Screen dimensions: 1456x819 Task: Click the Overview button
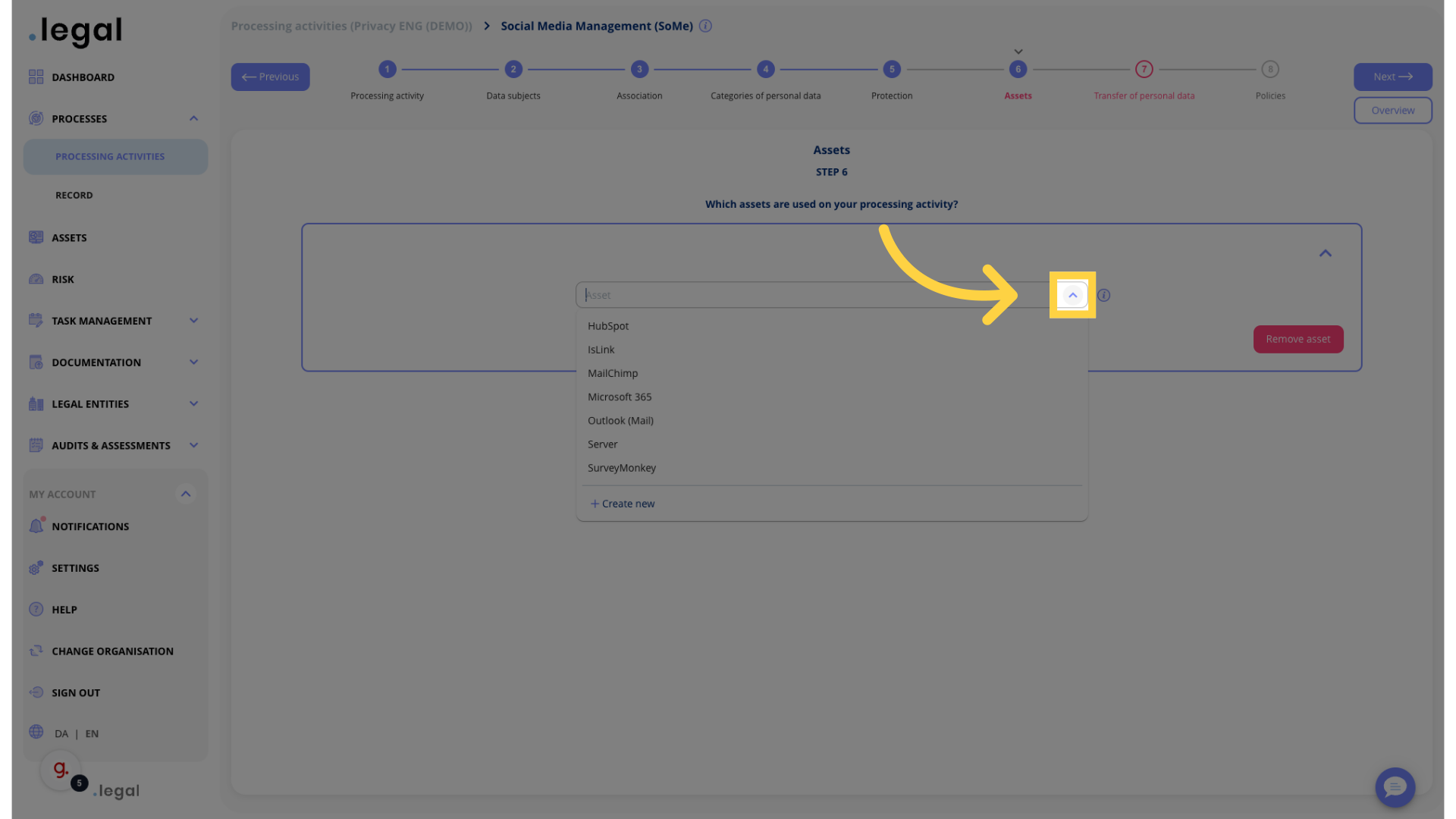tap(1392, 110)
